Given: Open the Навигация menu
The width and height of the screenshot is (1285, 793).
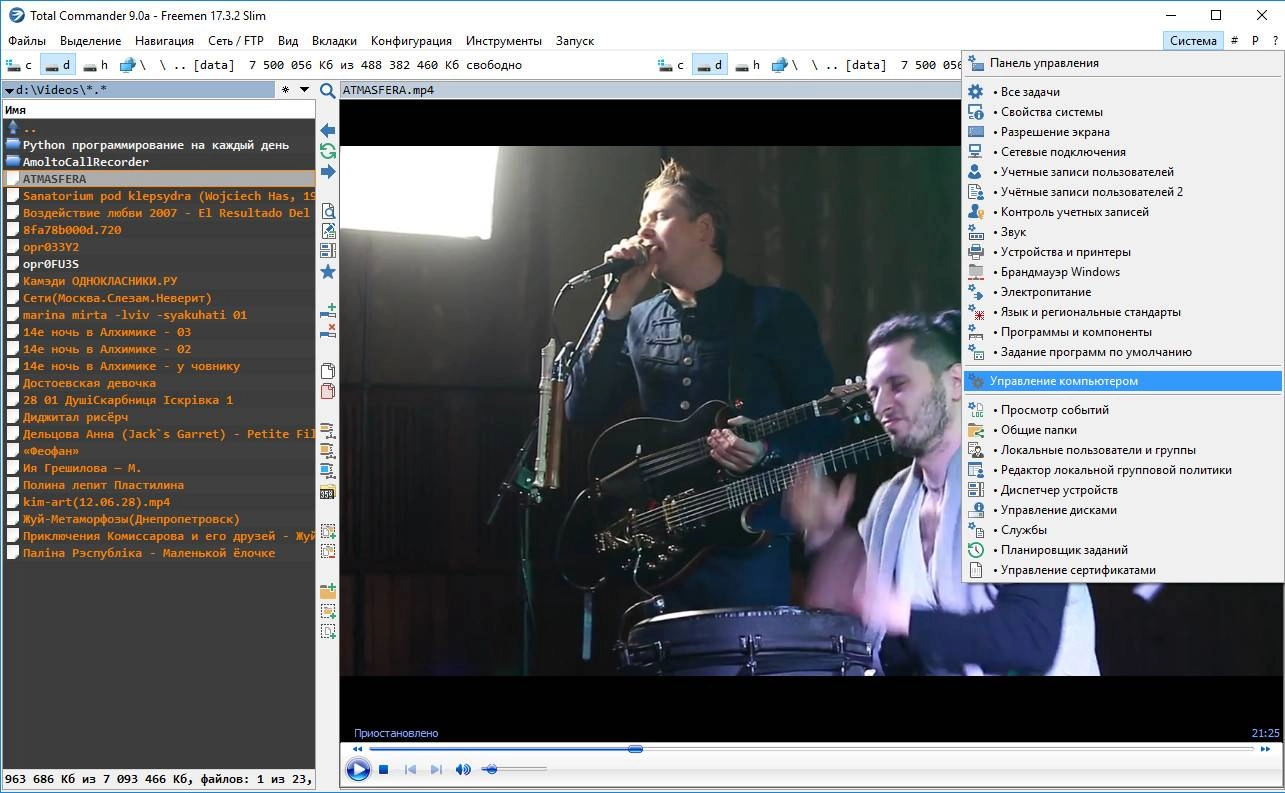Looking at the screenshot, I should [165, 41].
